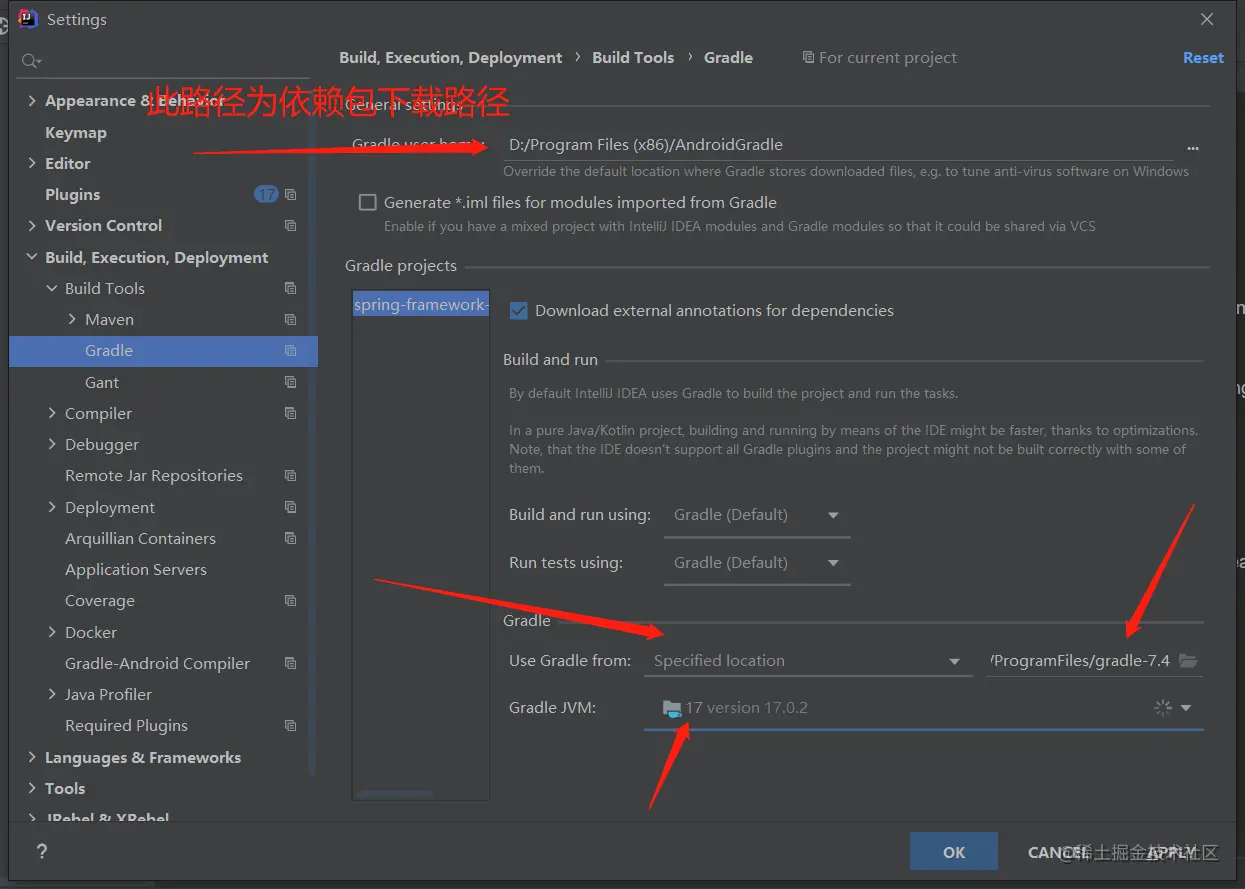Click the help question mark icon
The width and height of the screenshot is (1245, 889).
pos(42,851)
